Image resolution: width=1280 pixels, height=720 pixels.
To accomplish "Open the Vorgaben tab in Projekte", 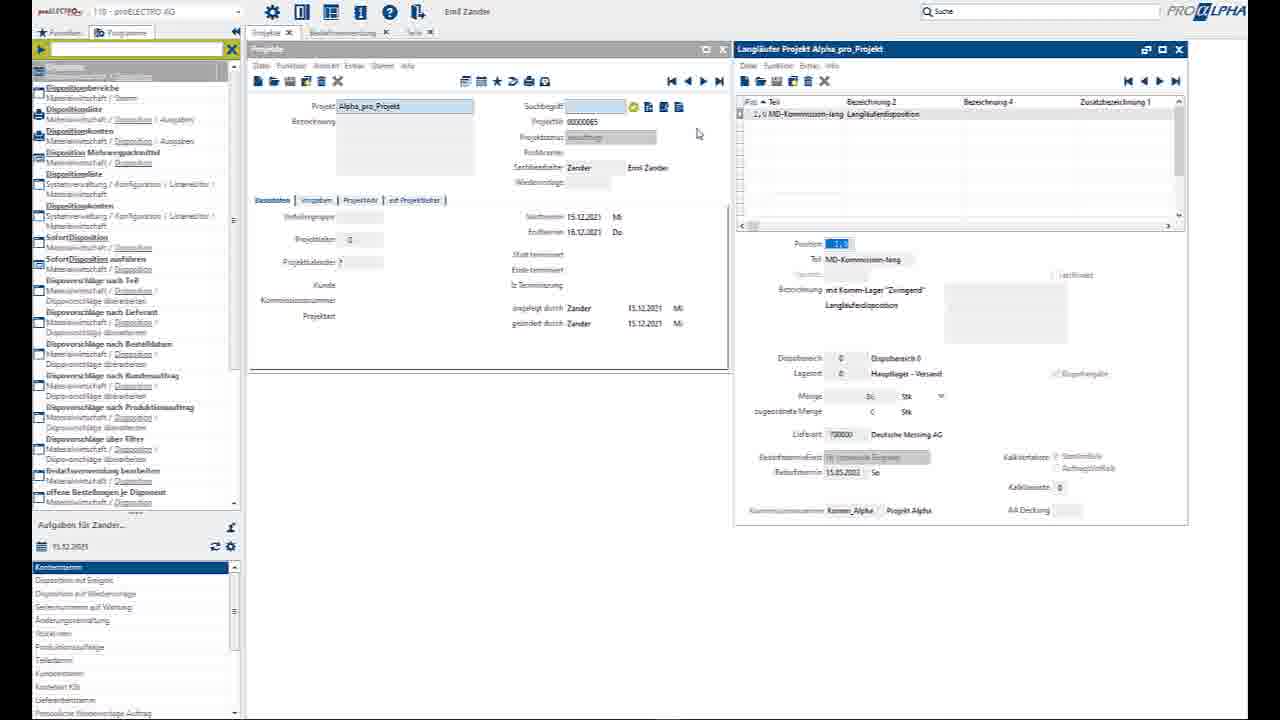I will pos(316,200).
